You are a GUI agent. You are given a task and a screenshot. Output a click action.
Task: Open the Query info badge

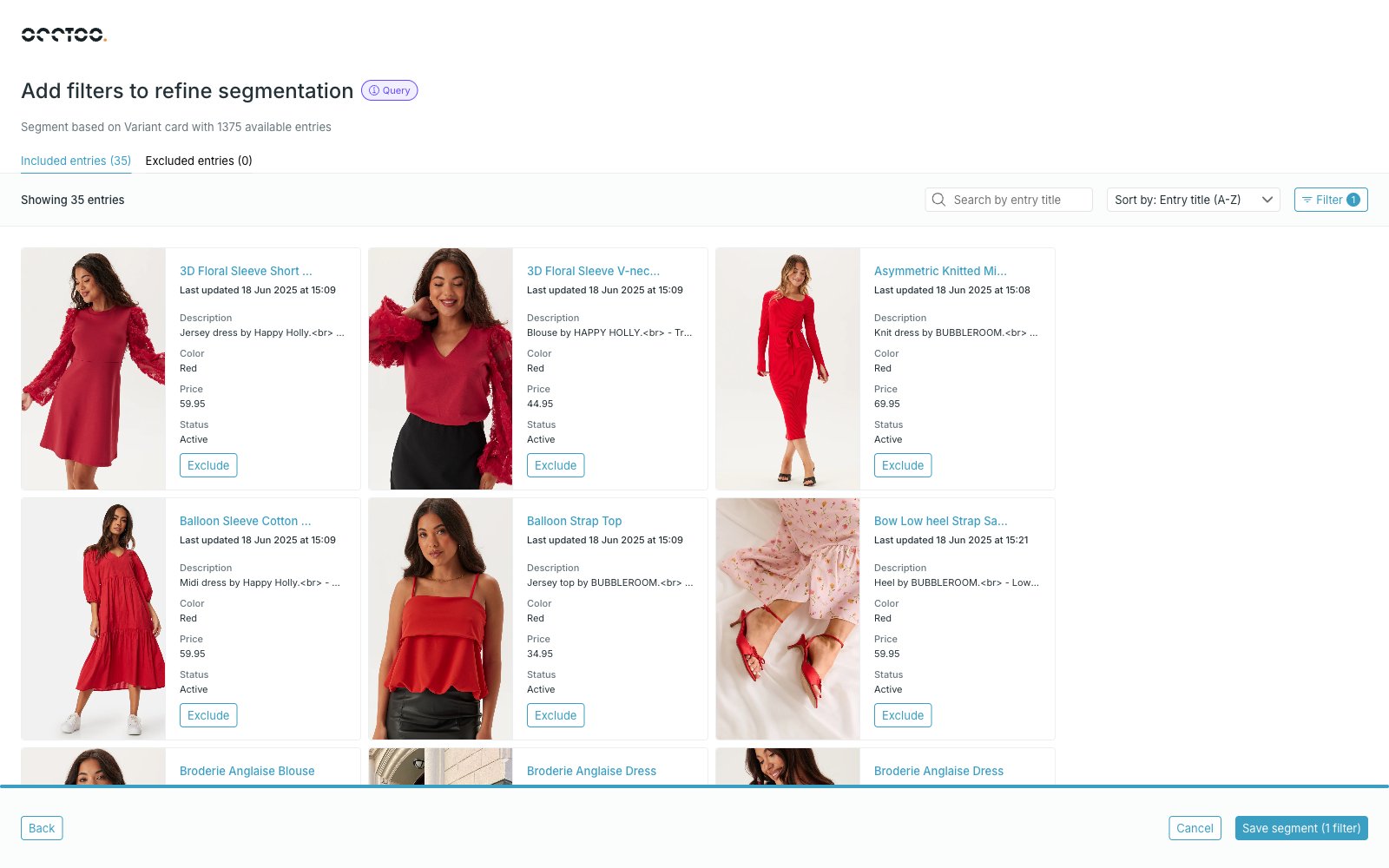pyautogui.click(x=390, y=90)
